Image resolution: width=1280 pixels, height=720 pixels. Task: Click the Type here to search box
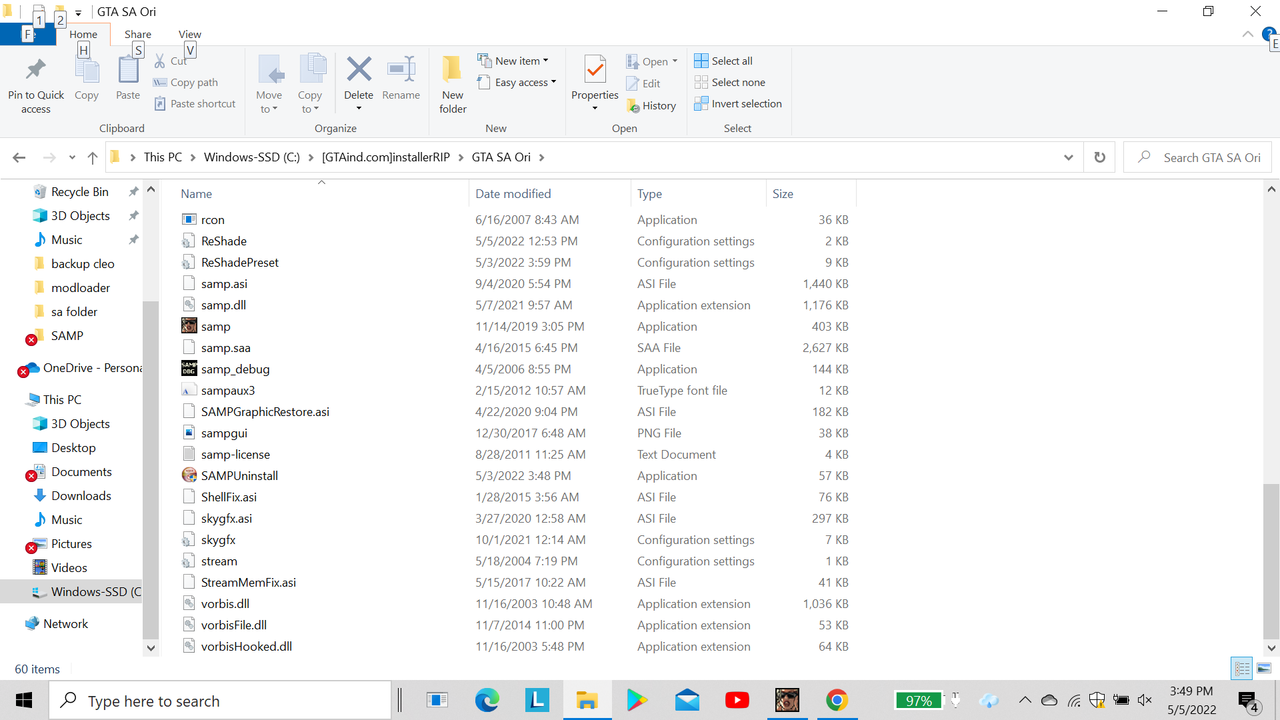pos(220,701)
